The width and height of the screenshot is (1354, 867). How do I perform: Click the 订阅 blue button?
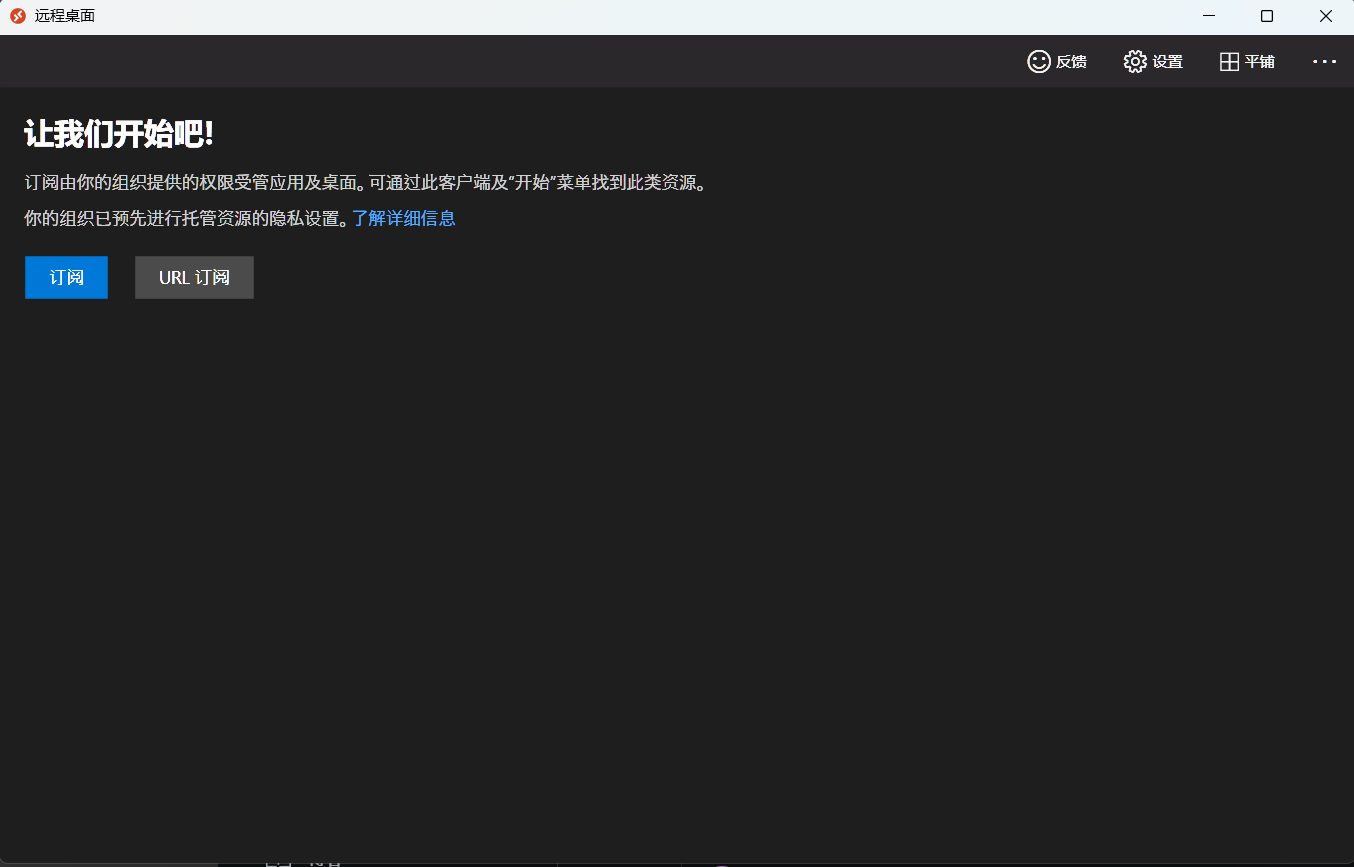pyautogui.click(x=66, y=277)
